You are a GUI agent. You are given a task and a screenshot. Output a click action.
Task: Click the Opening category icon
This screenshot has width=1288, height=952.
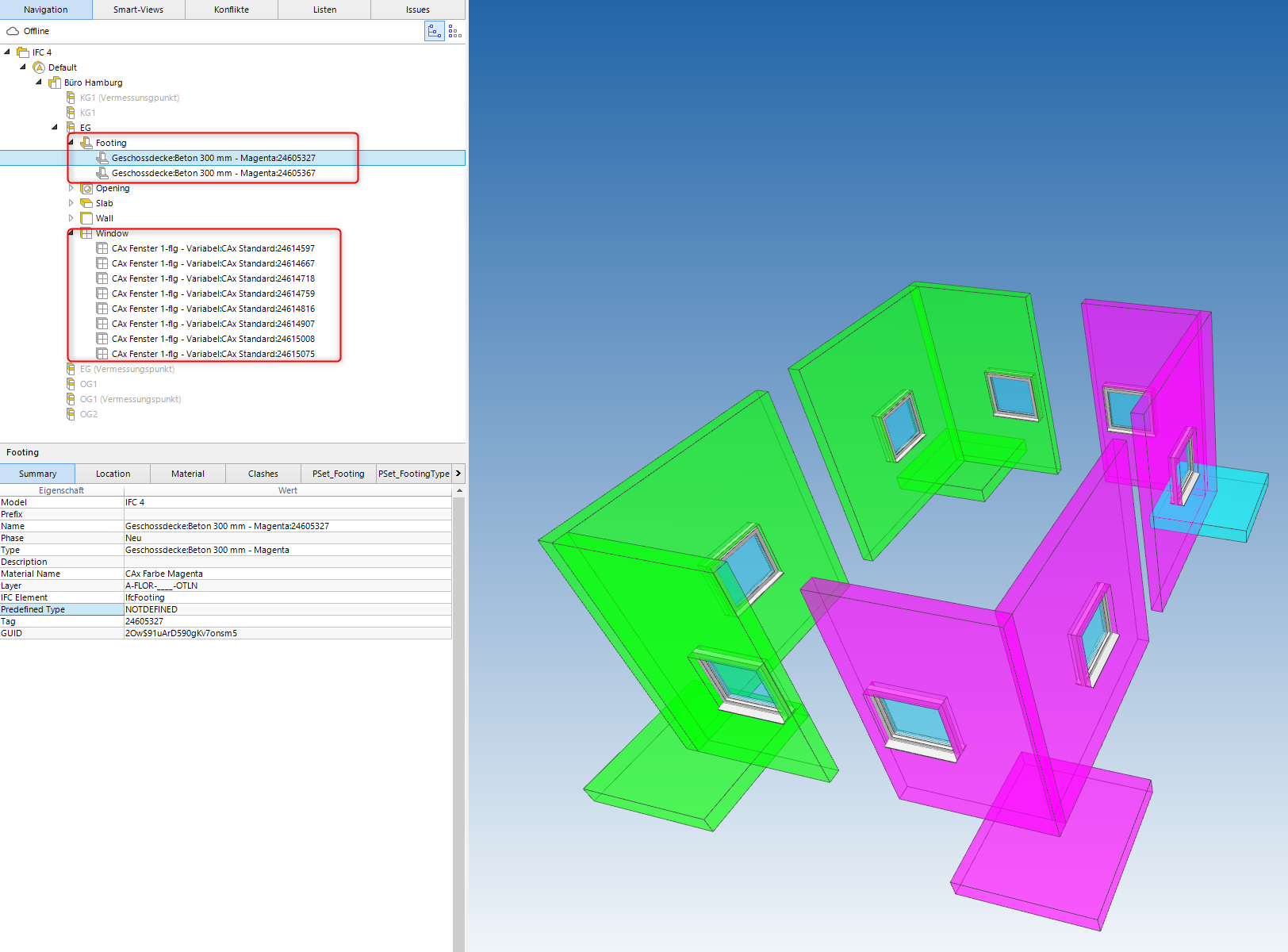(86, 188)
